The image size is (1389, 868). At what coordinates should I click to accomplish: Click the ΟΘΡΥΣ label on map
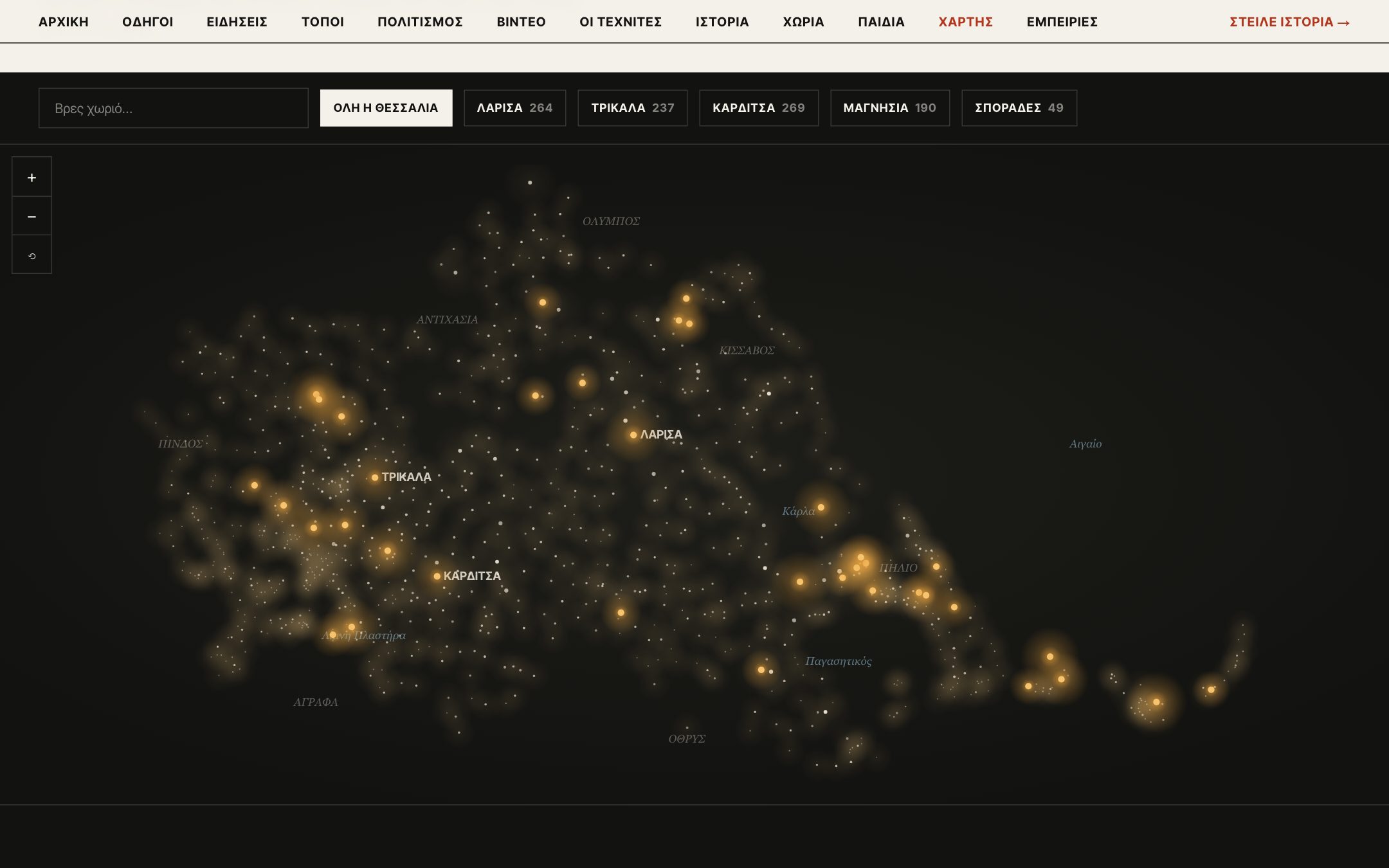[687, 739]
